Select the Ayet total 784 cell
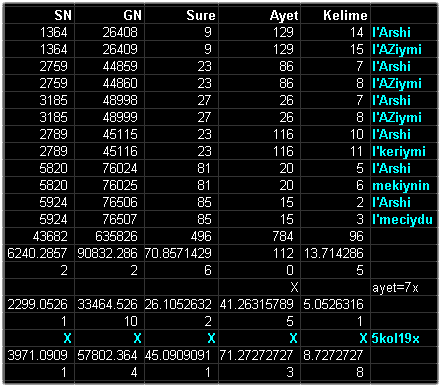This screenshot has width=441, height=387. [260, 236]
